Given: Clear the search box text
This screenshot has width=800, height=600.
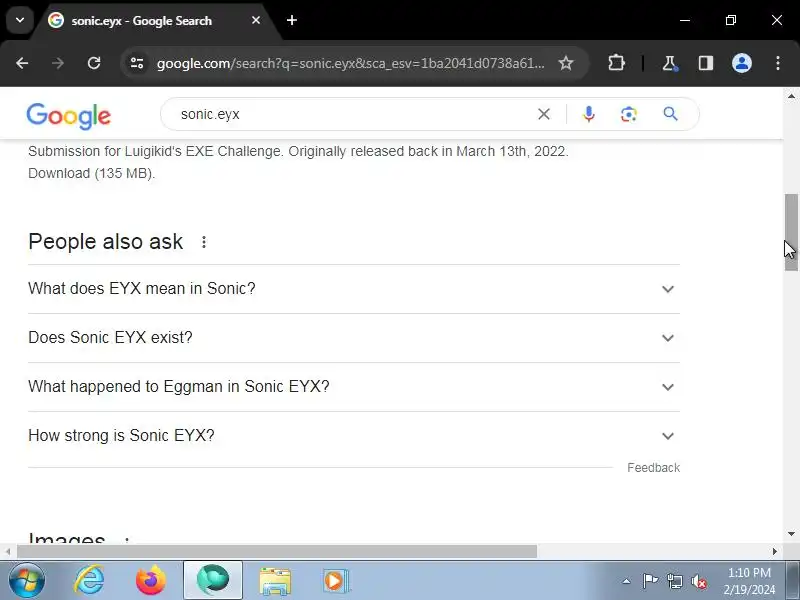Looking at the screenshot, I should pos(544,114).
